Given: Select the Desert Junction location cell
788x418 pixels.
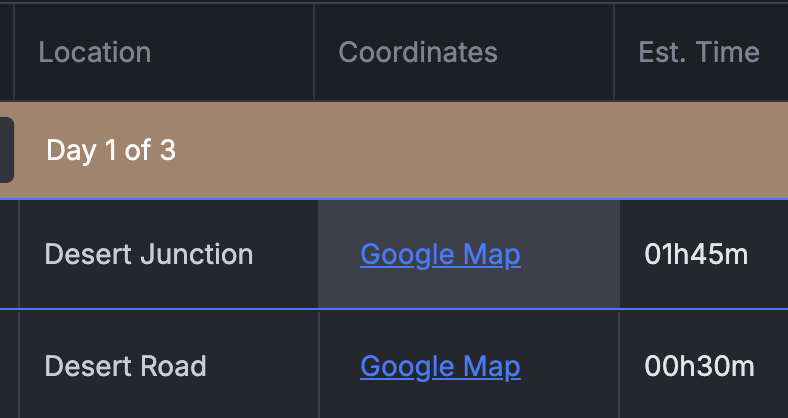Looking at the screenshot, I should [168, 254].
